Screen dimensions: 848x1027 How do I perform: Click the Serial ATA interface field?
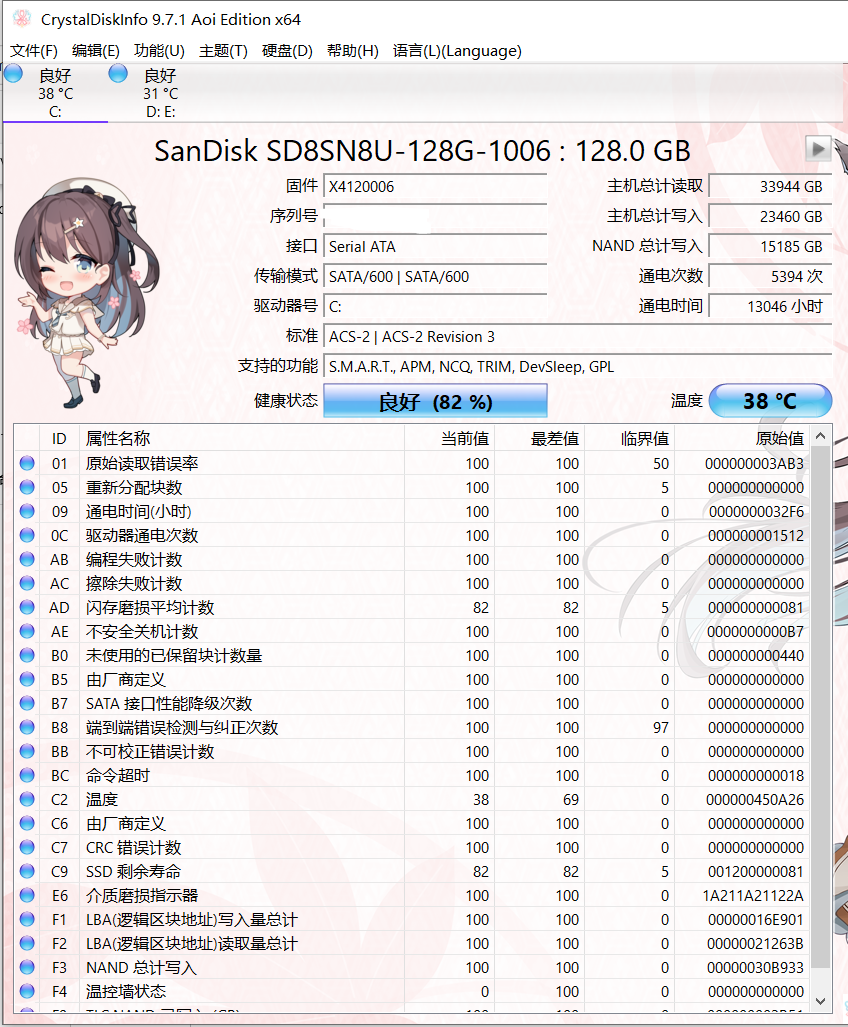coord(435,246)
